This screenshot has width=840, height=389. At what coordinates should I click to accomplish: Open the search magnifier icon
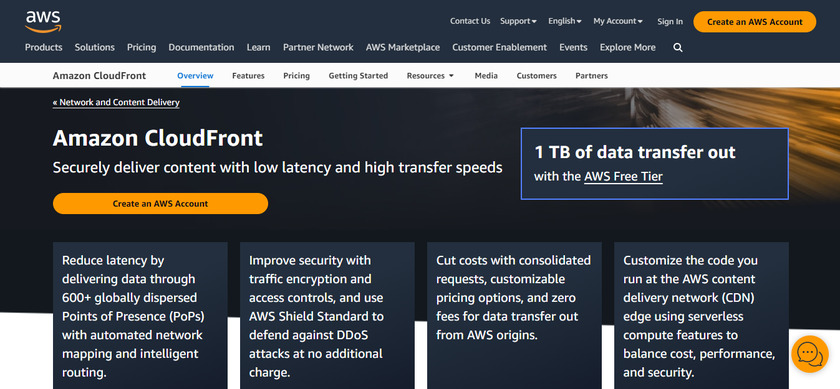(678, 48)
